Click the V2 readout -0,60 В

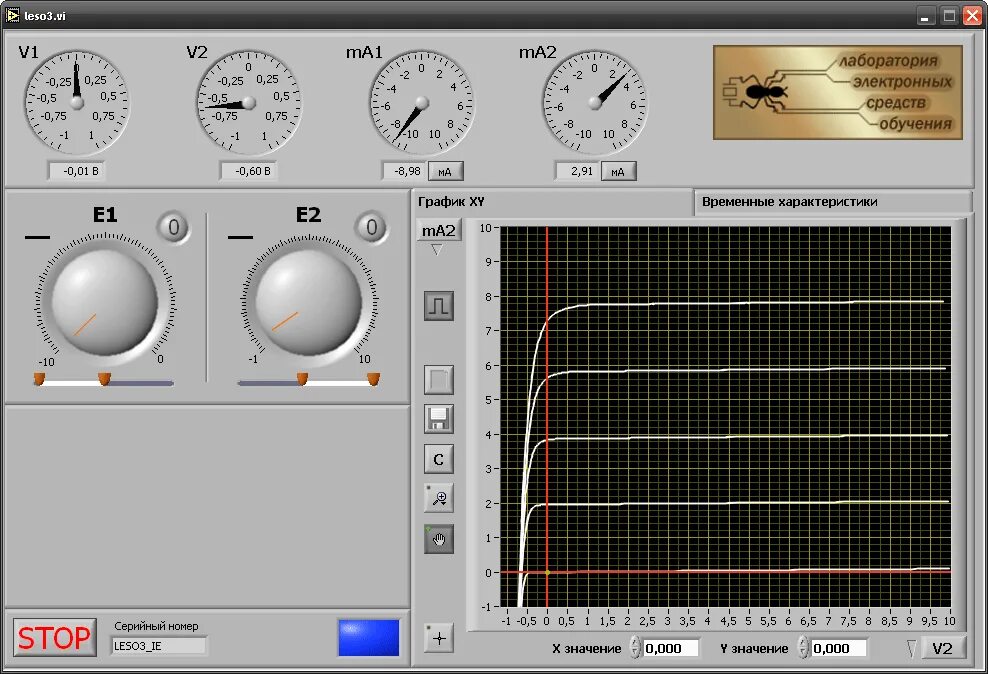(249, 171)
